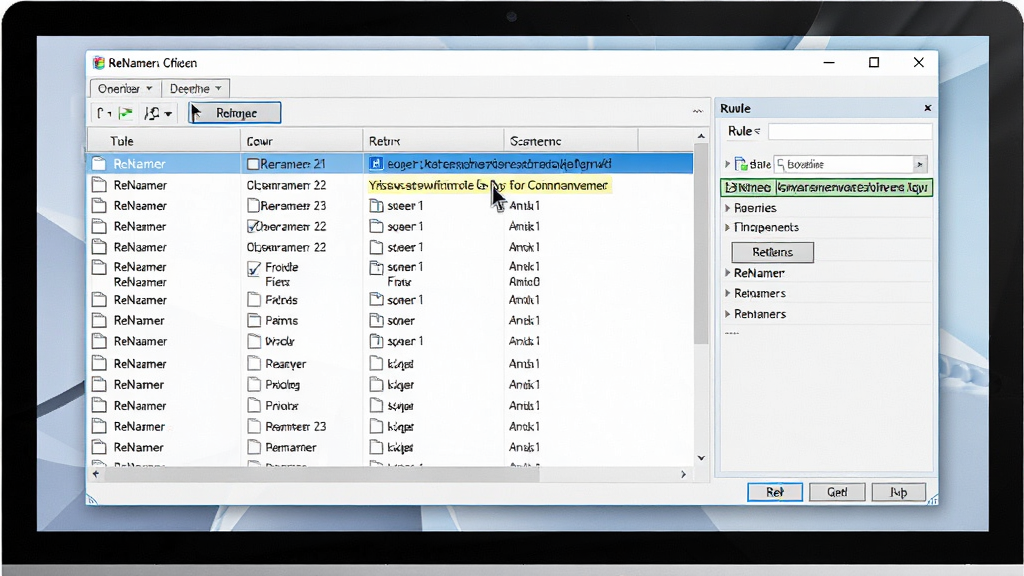This screenshot has height=576, width=1024.
Task: Click the Retrx file icon in the Fidrds row
Action: tap(376, 300)
